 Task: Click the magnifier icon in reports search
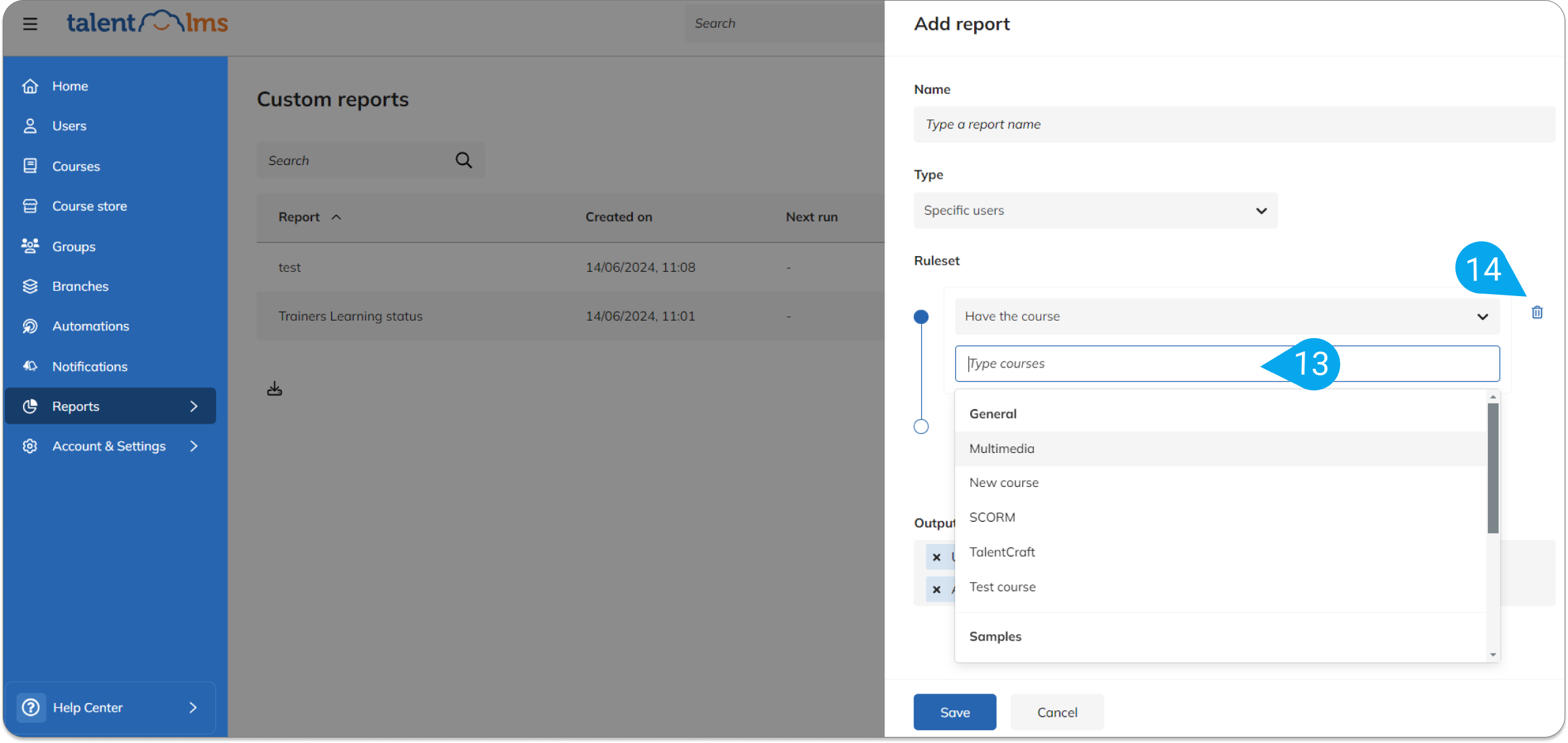click(x=464, y=160)
